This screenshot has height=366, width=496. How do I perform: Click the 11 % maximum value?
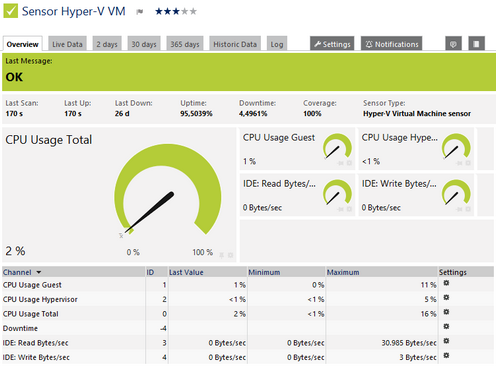(x=429, y=285)
